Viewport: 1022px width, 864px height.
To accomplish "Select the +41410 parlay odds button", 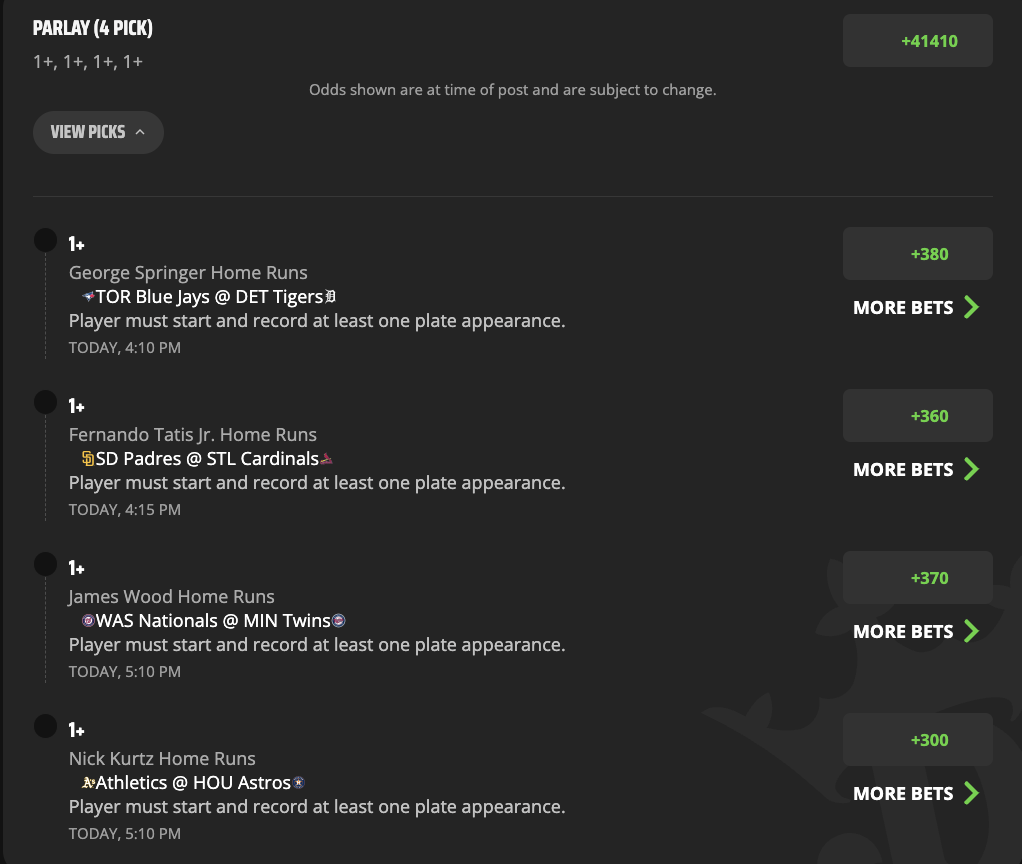I will pyautogui.click(x=918, y=41).
